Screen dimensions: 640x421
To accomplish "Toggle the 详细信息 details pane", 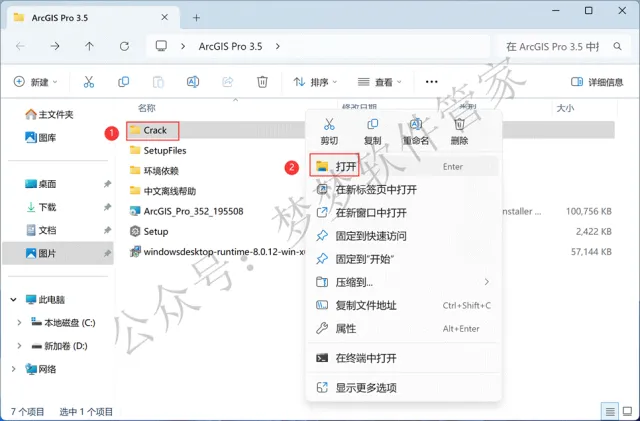I will pos(597,82).
